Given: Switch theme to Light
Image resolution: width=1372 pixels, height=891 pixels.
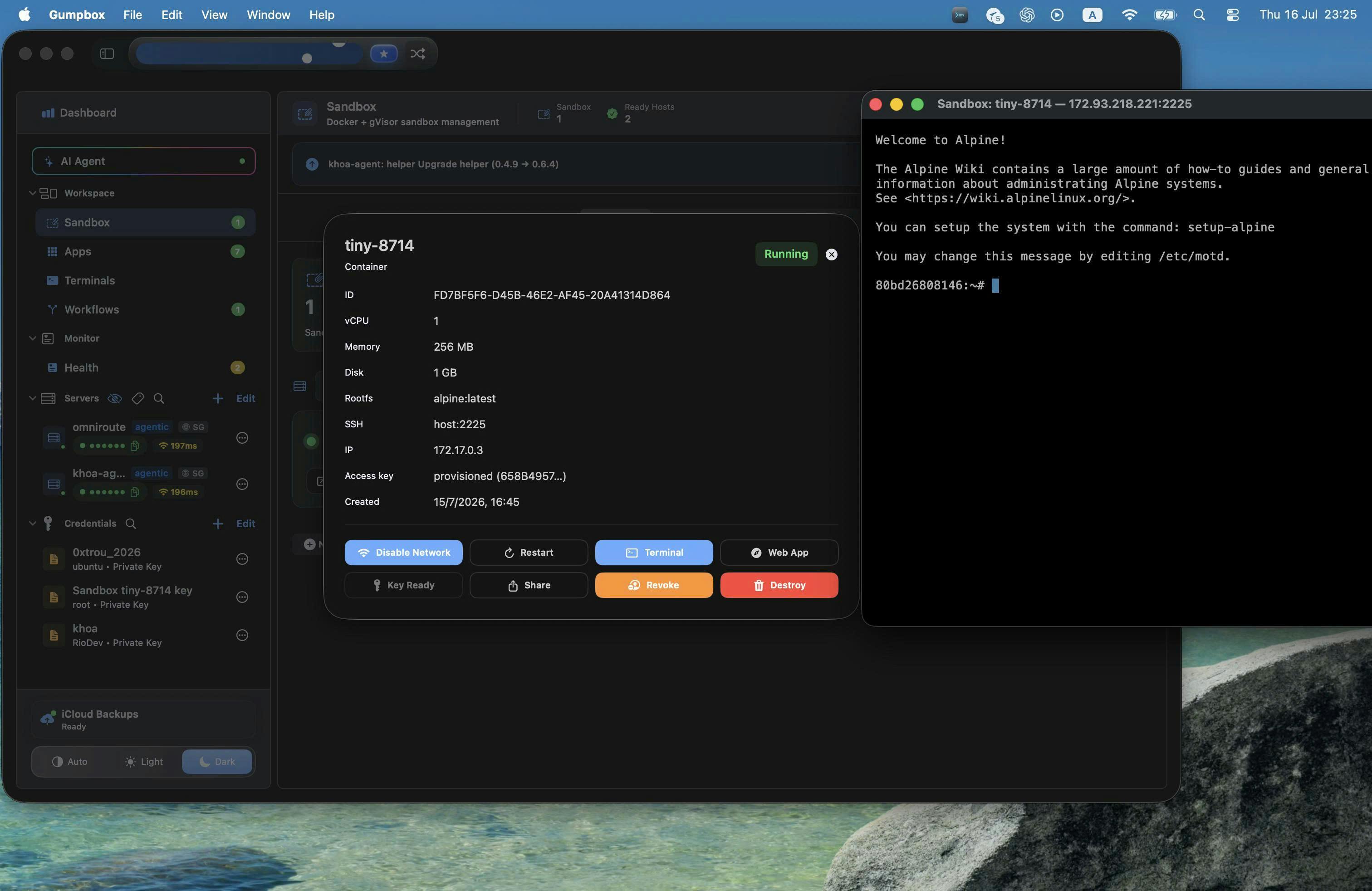Looking at the screenshot, I should pos(143,762).
